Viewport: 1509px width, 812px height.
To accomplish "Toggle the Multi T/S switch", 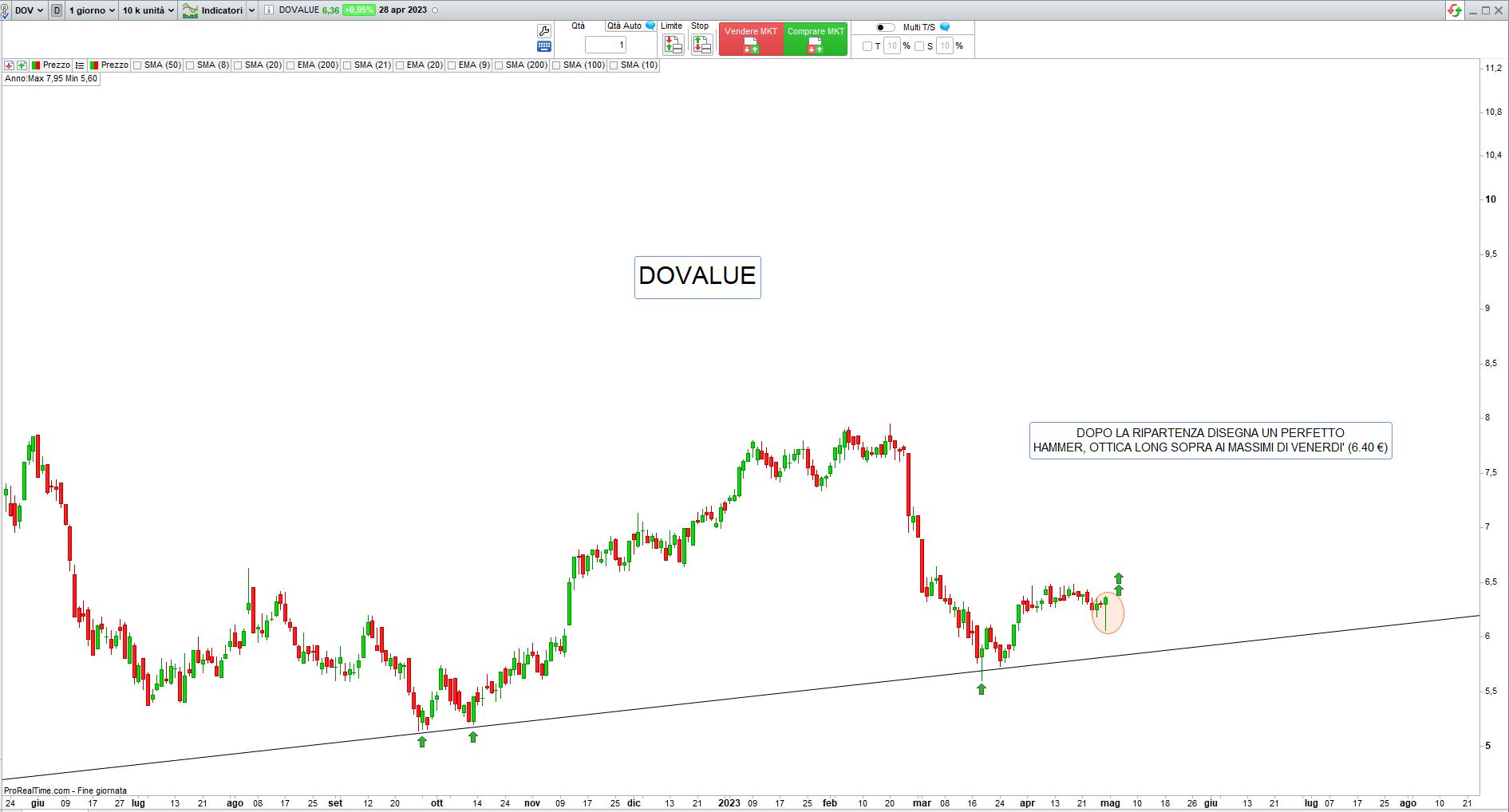I will tap(884, 27).
